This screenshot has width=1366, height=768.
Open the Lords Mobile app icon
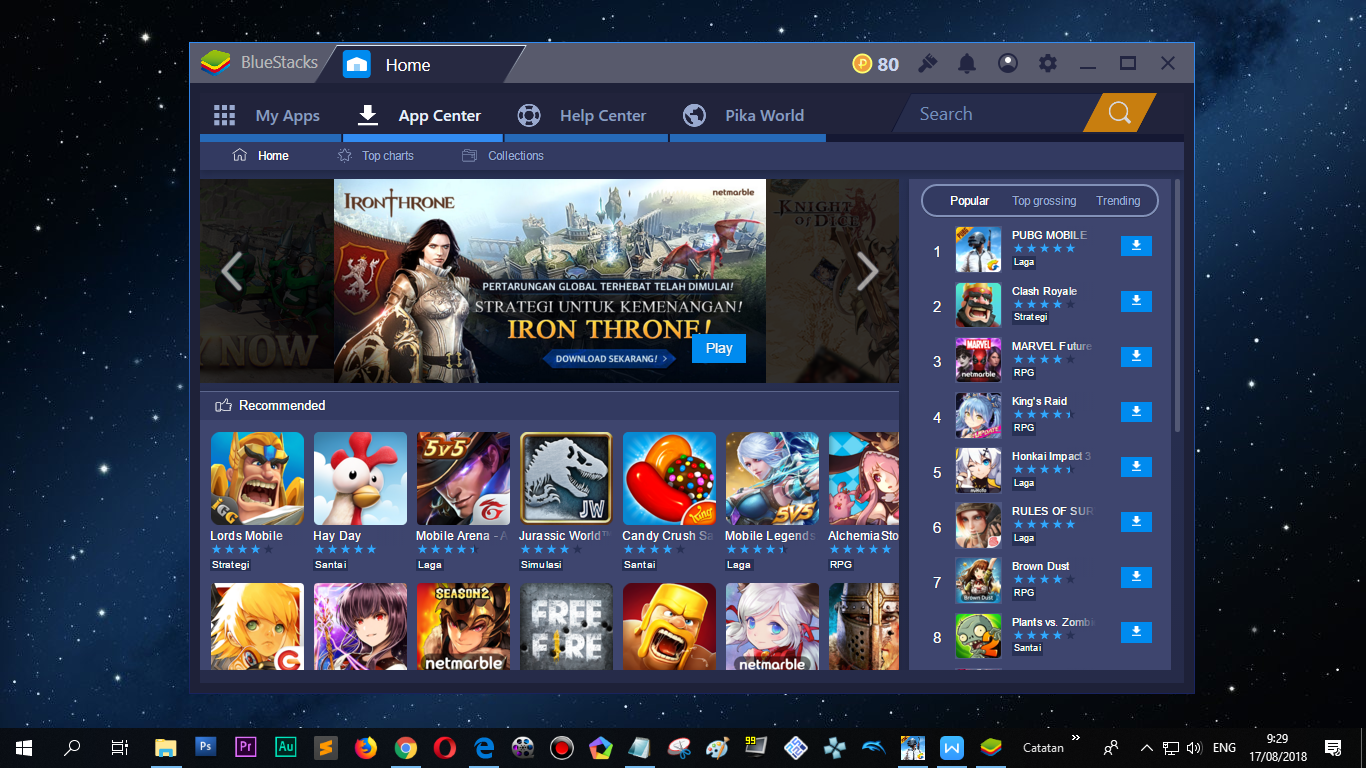[x=257, y=478]
